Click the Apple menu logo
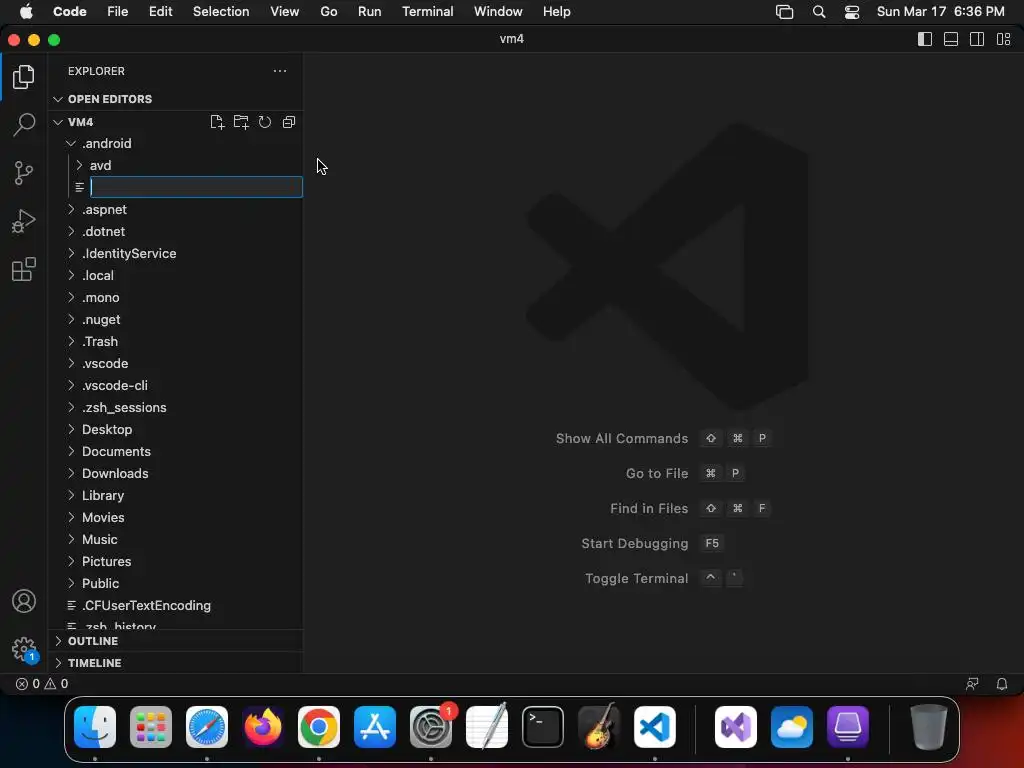The width and height of the screenshot is (1024, 768). [x=26, y=12]
